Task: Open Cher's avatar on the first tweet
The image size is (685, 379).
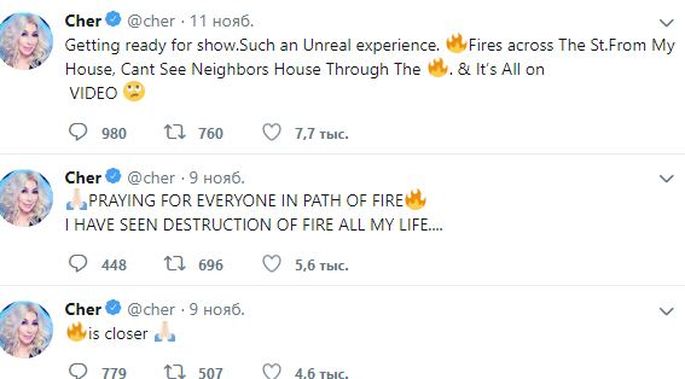Action: (x=26, y=41)
